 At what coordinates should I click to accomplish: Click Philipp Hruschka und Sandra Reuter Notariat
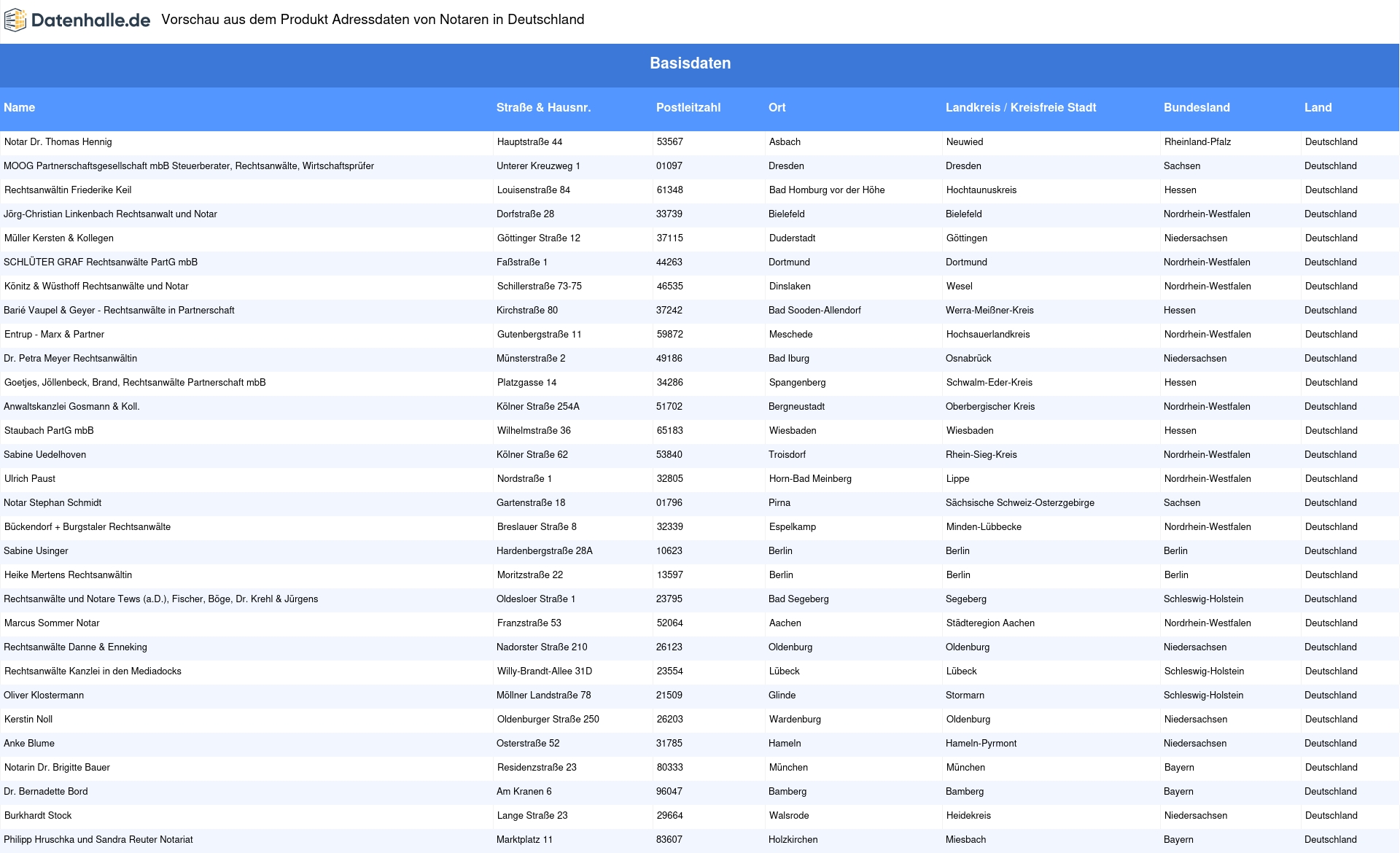tap(98, 840)
